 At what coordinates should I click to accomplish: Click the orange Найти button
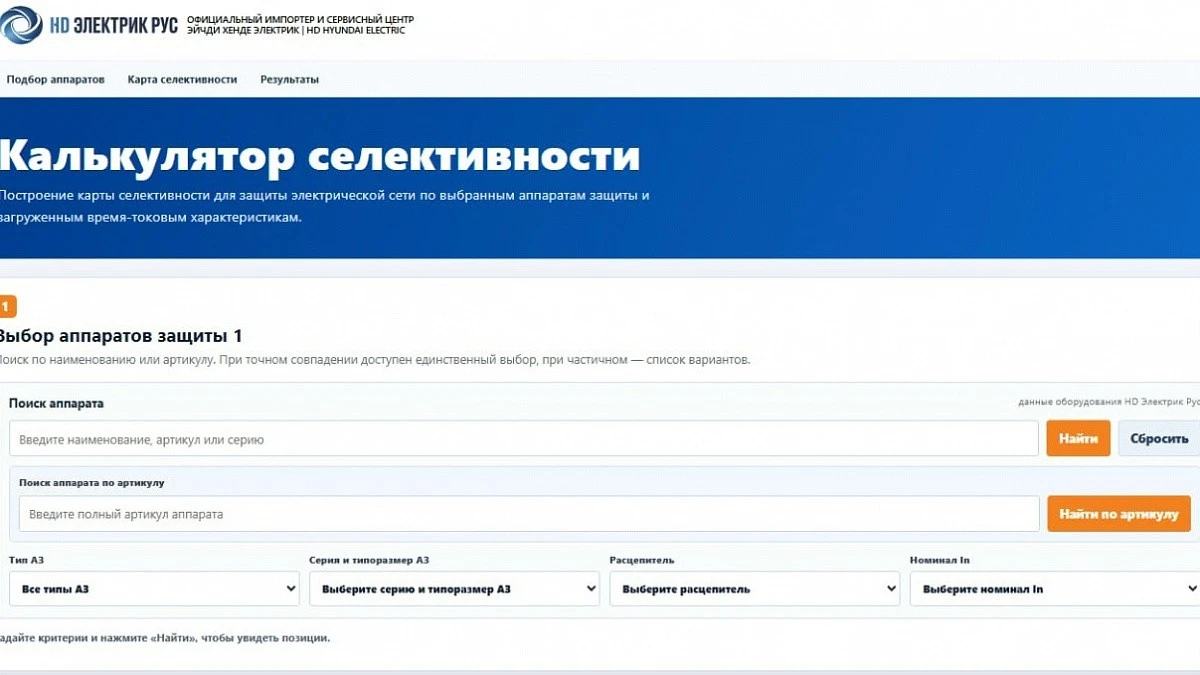(x=1078, y=439)
